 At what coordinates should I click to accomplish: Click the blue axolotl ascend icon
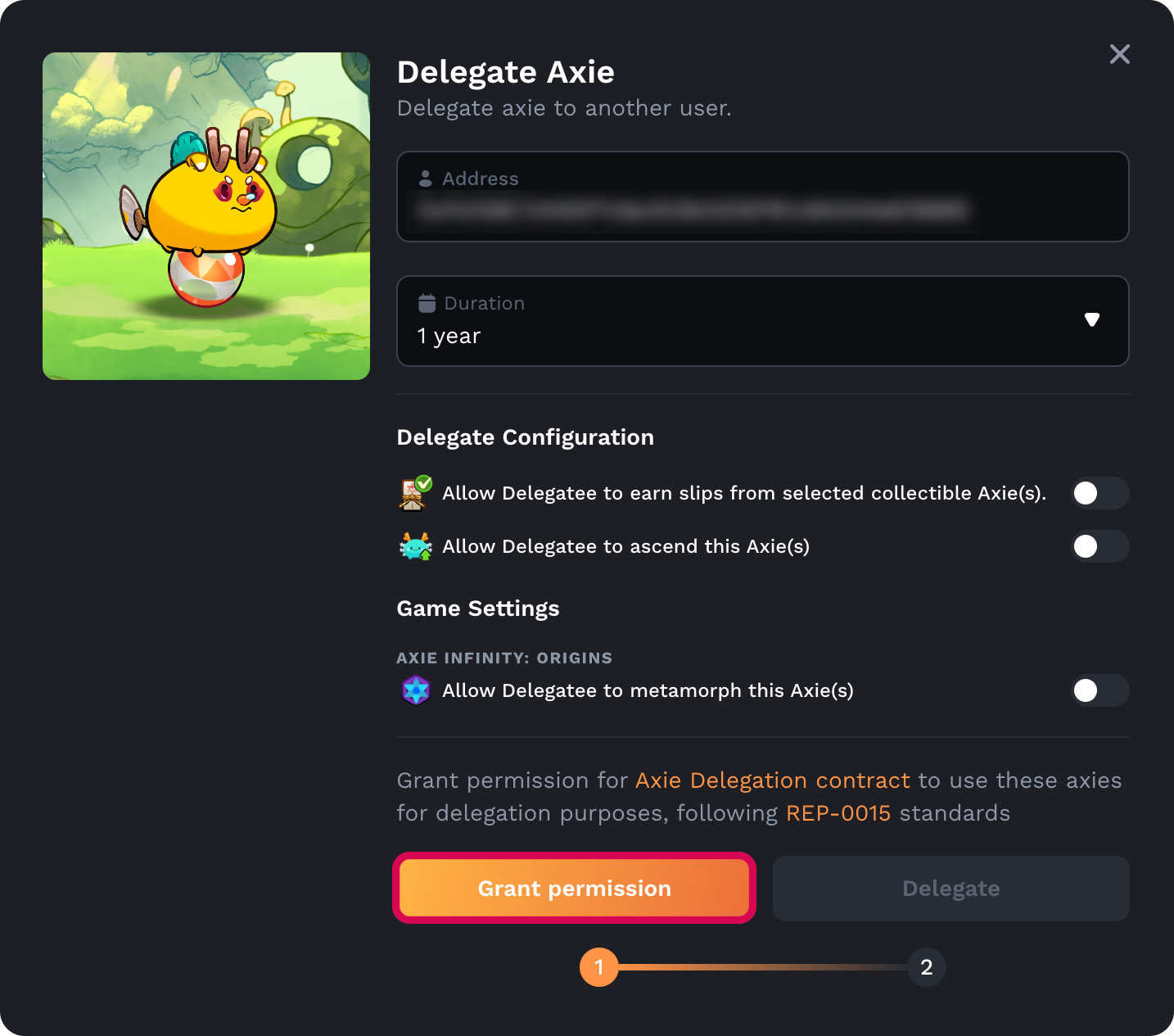416,546
